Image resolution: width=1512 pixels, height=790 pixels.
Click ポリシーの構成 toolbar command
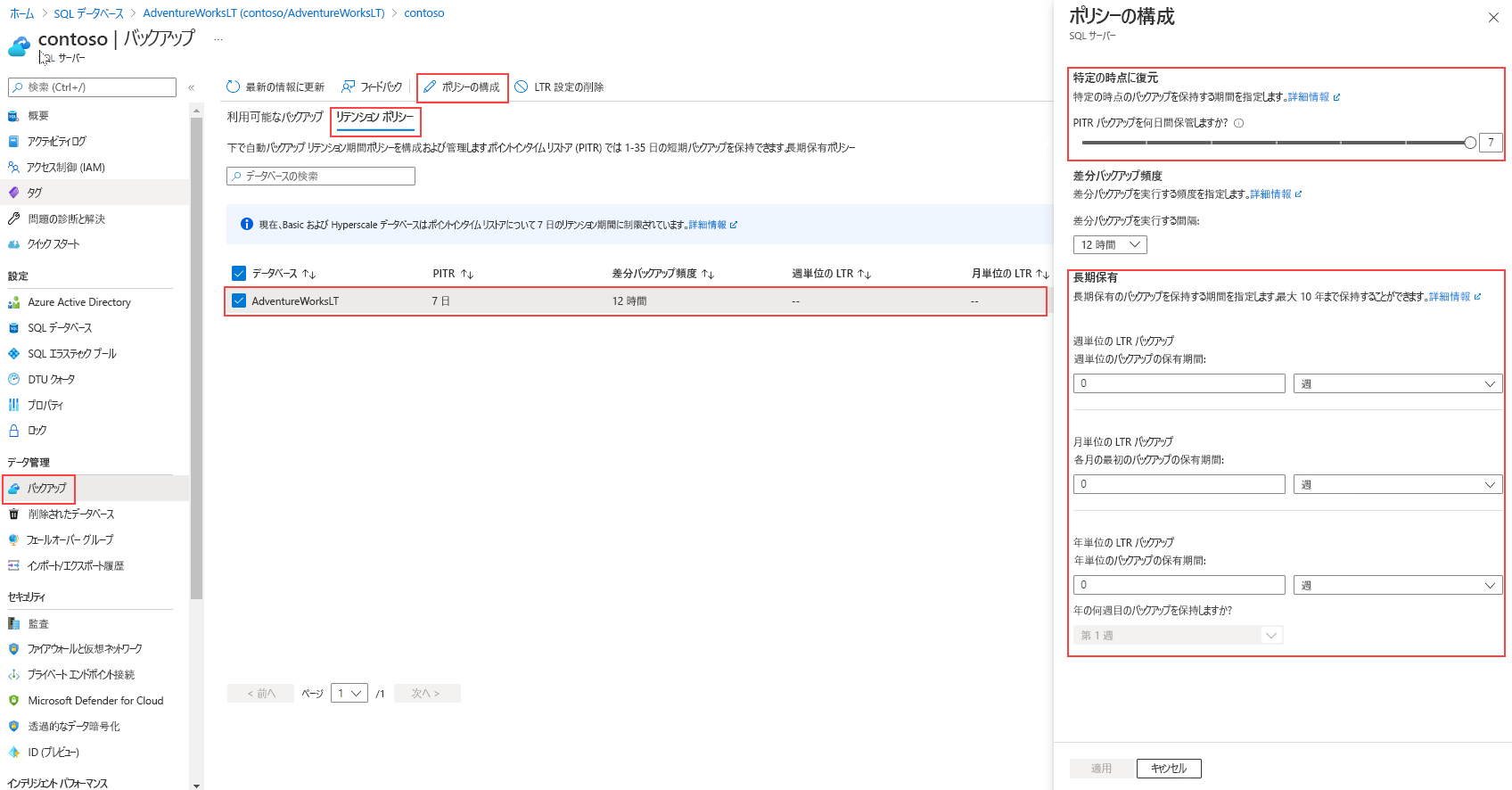[x=462, y=87]
